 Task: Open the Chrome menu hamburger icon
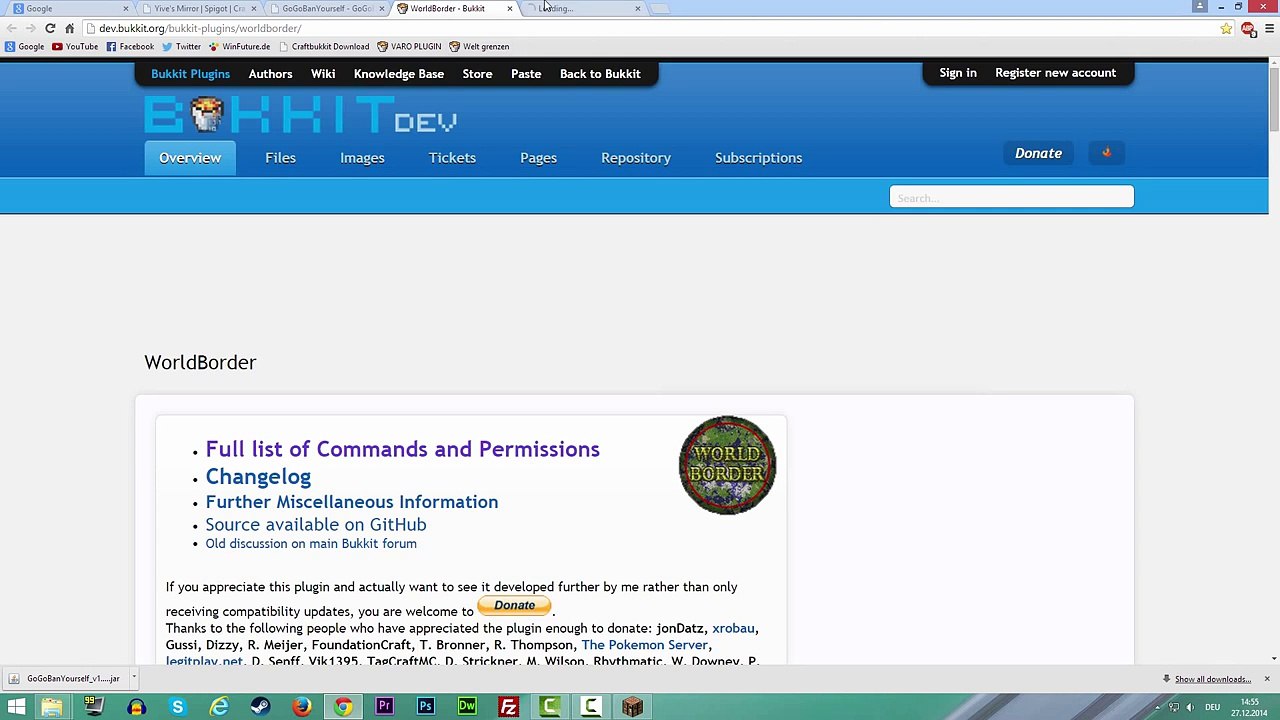[x=1269, y=29]
